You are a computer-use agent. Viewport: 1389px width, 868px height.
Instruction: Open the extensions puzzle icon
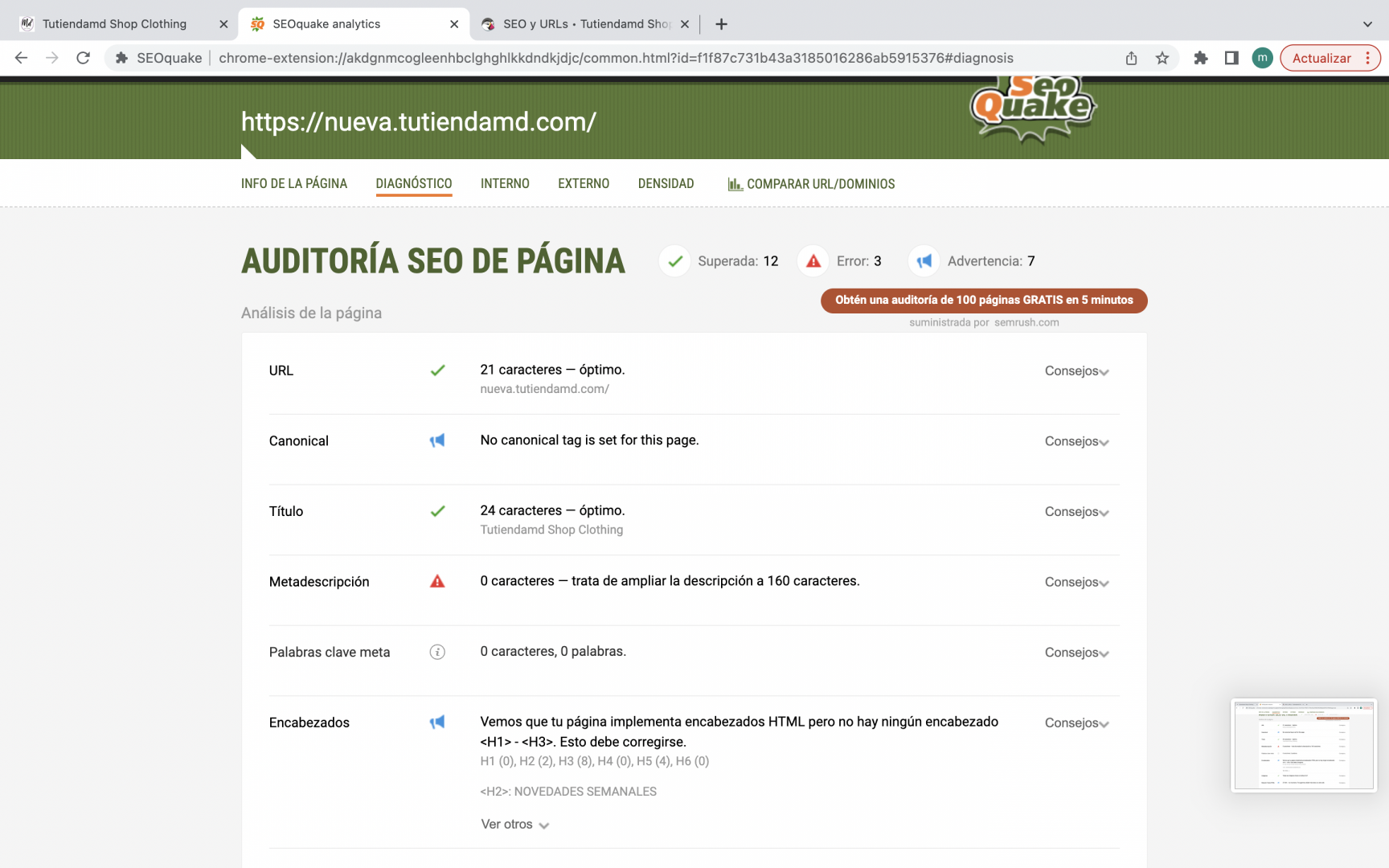click(1201, 58)
